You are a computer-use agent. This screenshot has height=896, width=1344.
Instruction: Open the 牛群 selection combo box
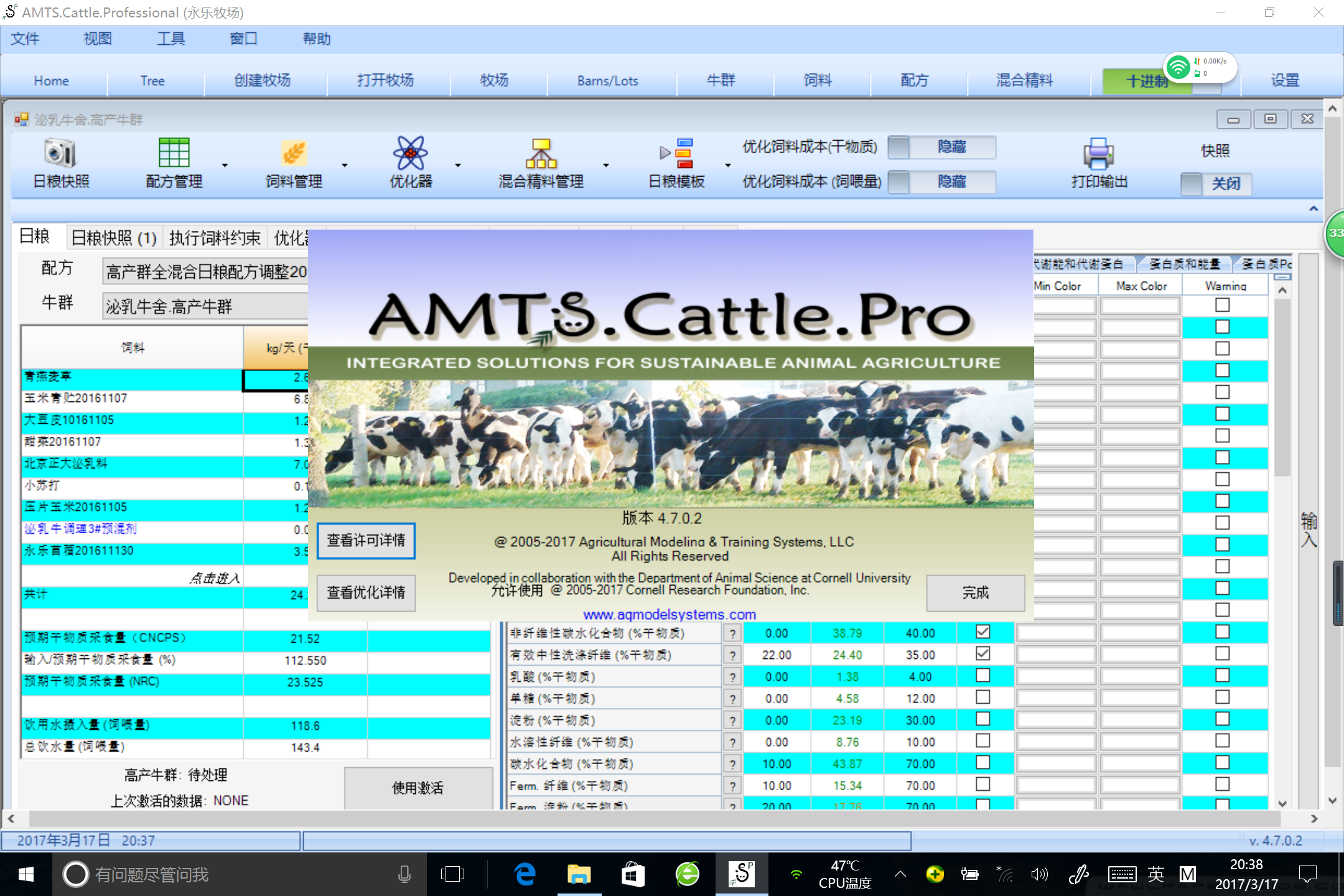(x=205, y=307)
